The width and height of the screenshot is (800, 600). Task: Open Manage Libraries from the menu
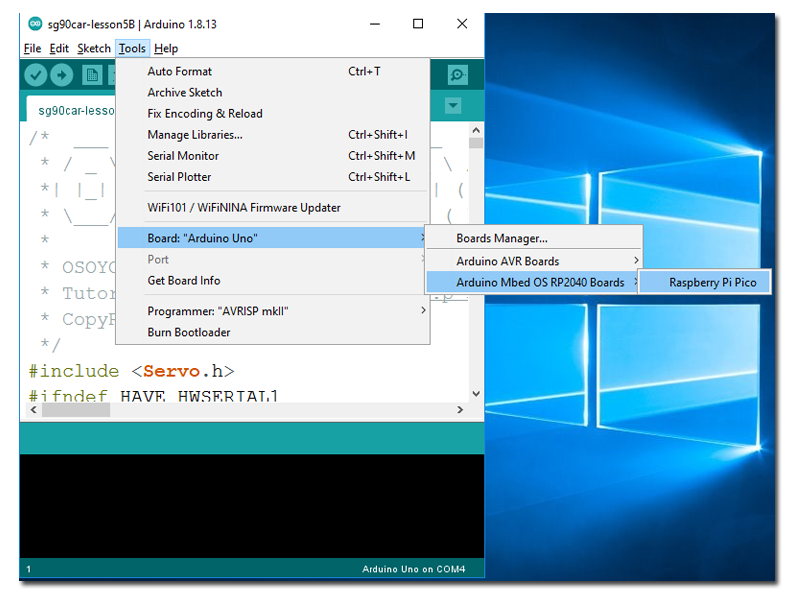click(x=272, y=135)
